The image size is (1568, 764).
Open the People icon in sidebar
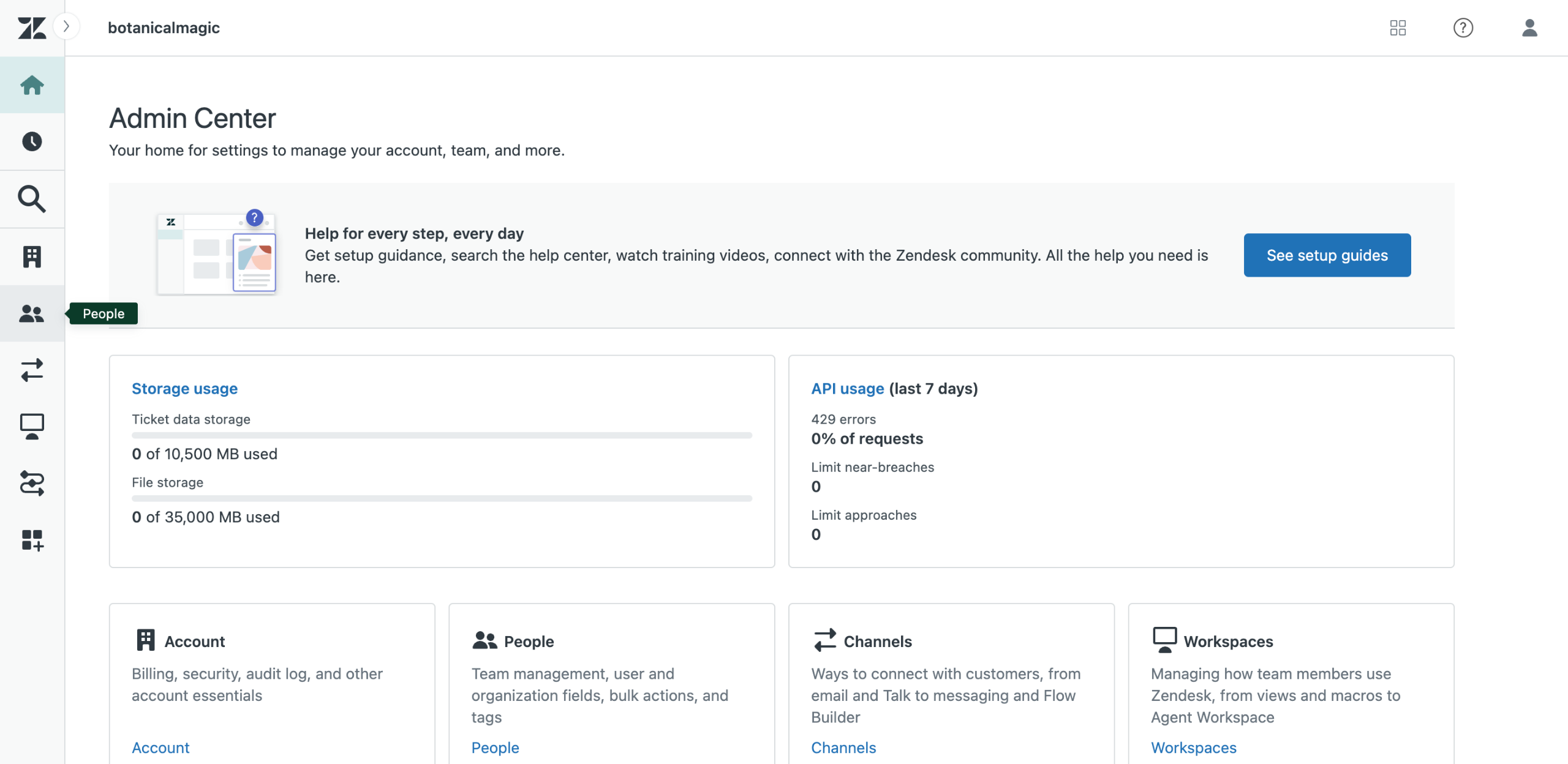pos(32,313)
